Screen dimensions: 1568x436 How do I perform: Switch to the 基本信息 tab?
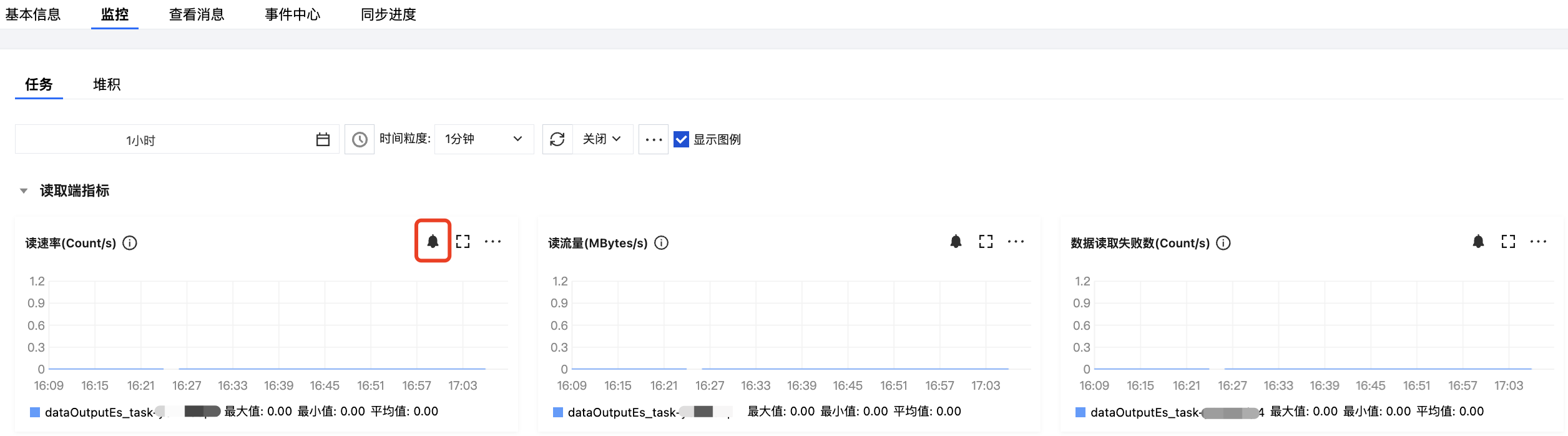click(x=33, y=14)
